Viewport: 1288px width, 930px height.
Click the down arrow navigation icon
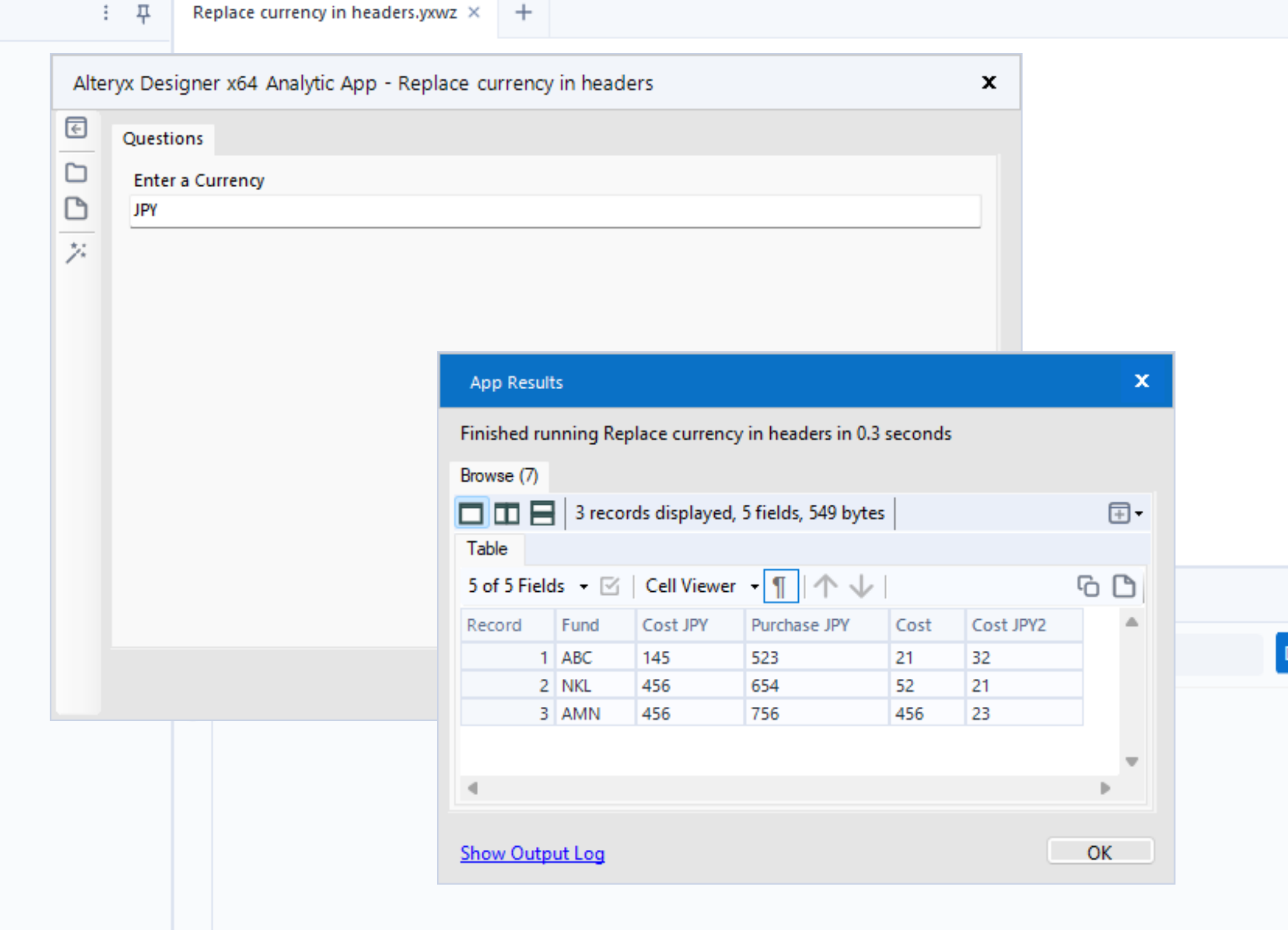[862, 586]
